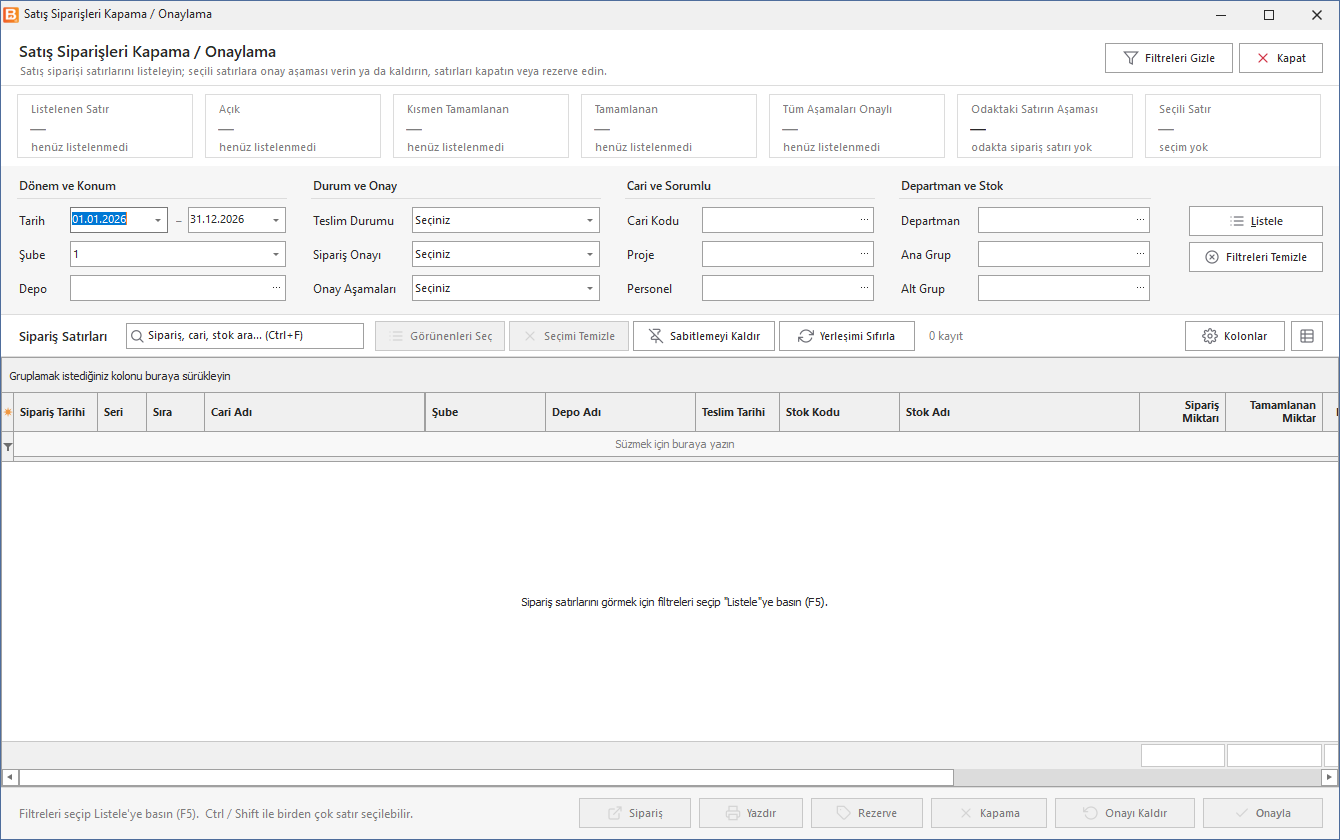
Task: Open Cari Kodu lookup ellipsis button
Action: (x=864, y=220)
